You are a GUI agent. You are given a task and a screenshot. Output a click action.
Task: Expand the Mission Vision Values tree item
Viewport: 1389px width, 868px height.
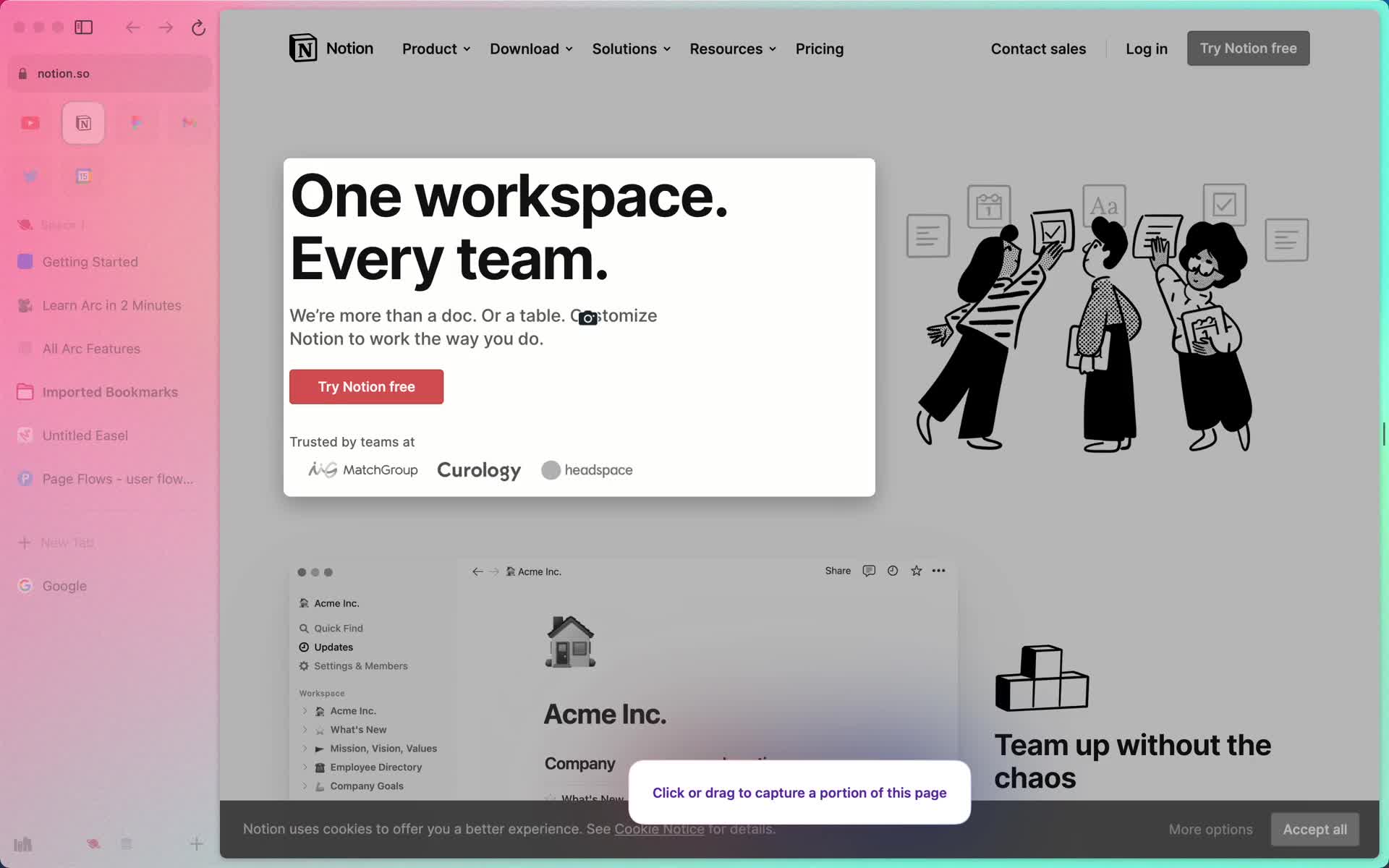305,748
